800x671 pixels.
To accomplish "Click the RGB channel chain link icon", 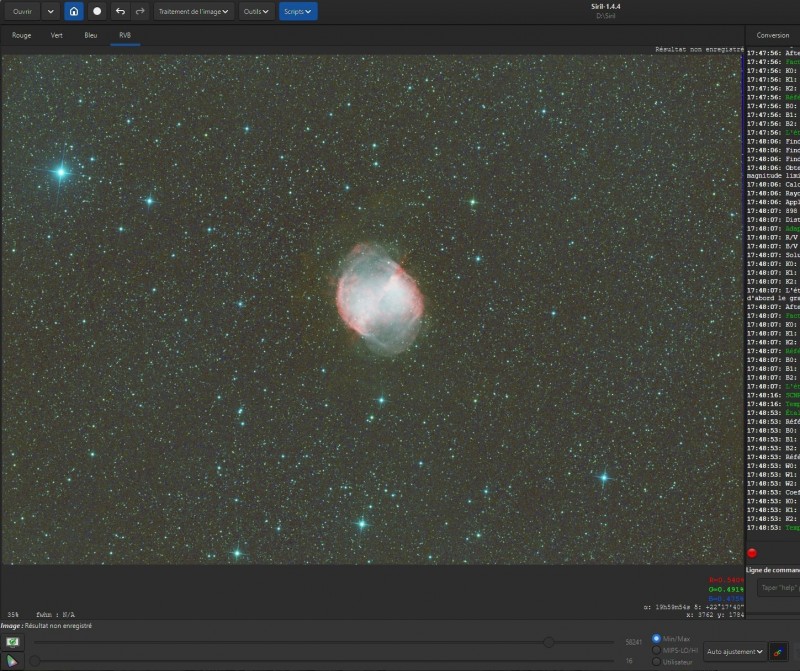I will coord(778,652).
